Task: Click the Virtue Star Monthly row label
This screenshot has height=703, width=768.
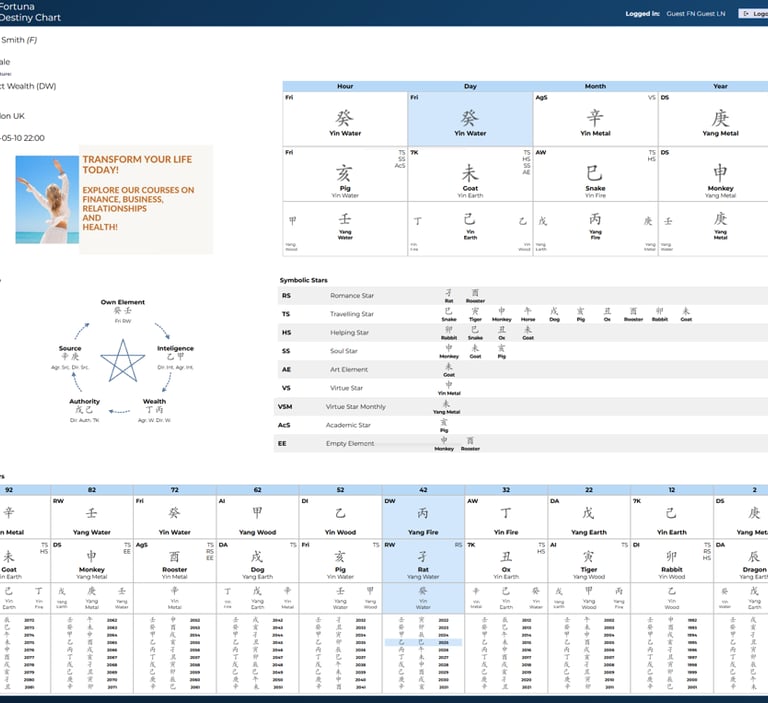Action: pyautogui.click(x=356, y=407)
